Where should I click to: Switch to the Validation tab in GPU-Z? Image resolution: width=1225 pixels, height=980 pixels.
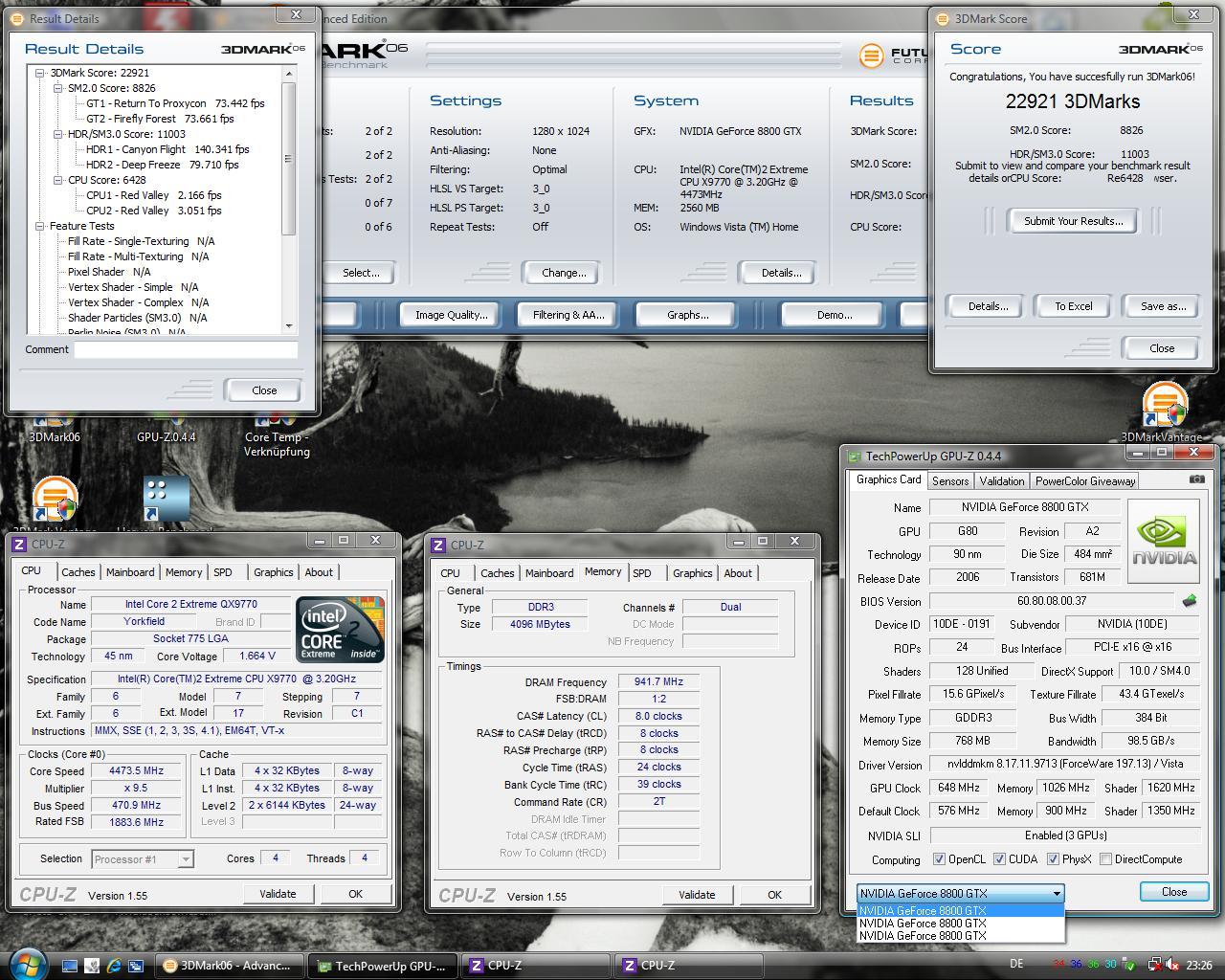(x=1002, y=481)
